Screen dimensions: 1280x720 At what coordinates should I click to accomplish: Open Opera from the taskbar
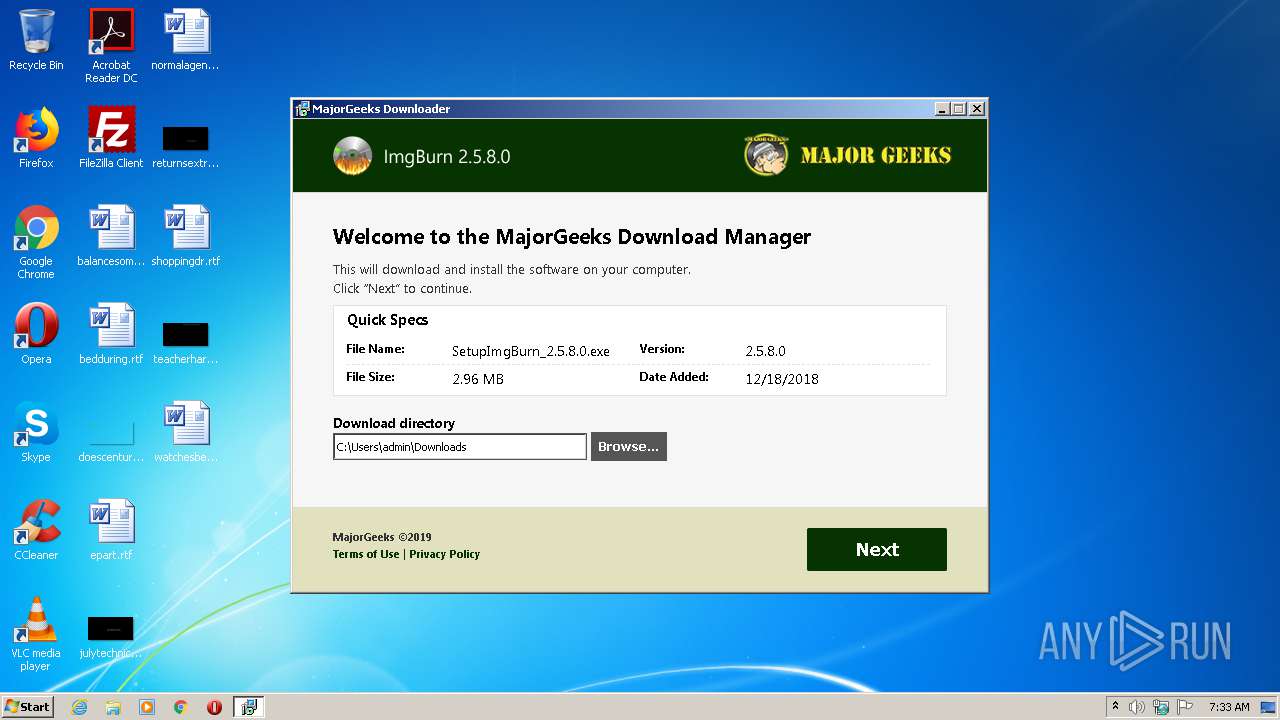click(214, 707)
